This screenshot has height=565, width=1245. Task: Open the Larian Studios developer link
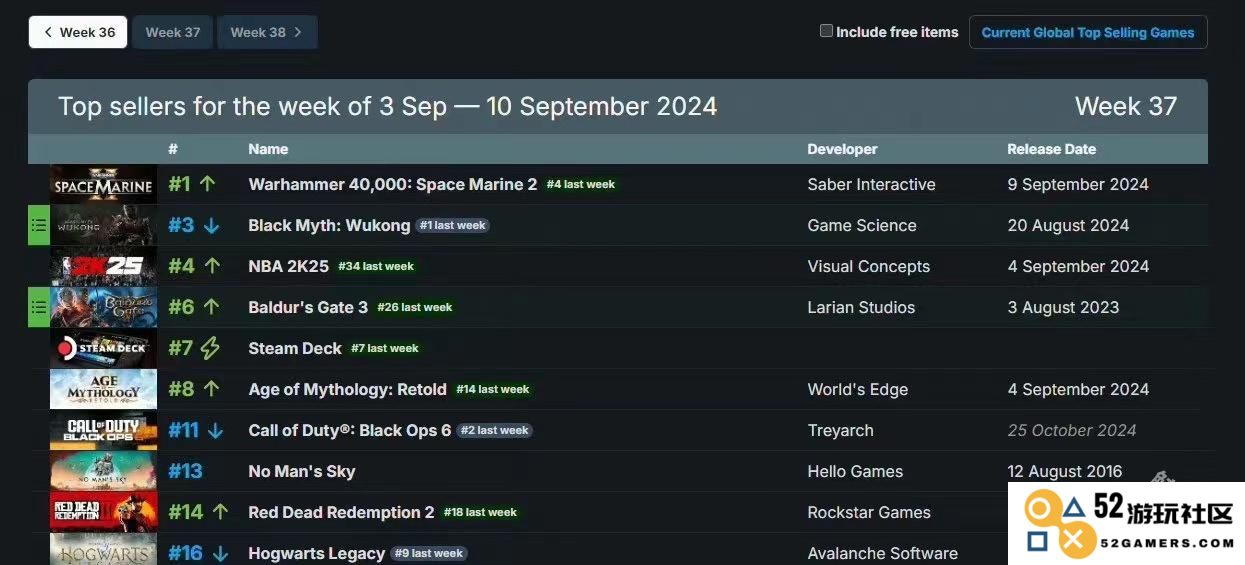pyautogui.click(x=861, y=308)
